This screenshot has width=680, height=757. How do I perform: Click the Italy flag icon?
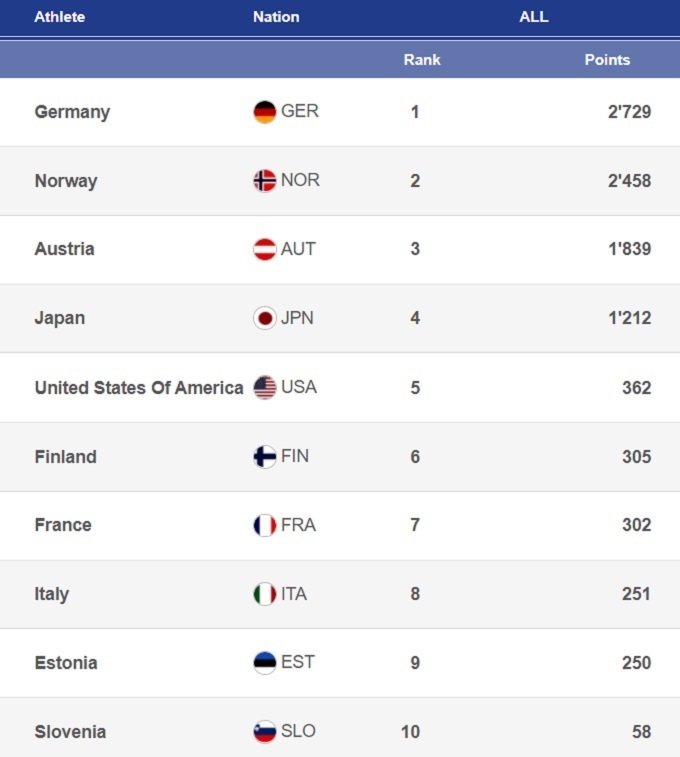pos(264,594)
